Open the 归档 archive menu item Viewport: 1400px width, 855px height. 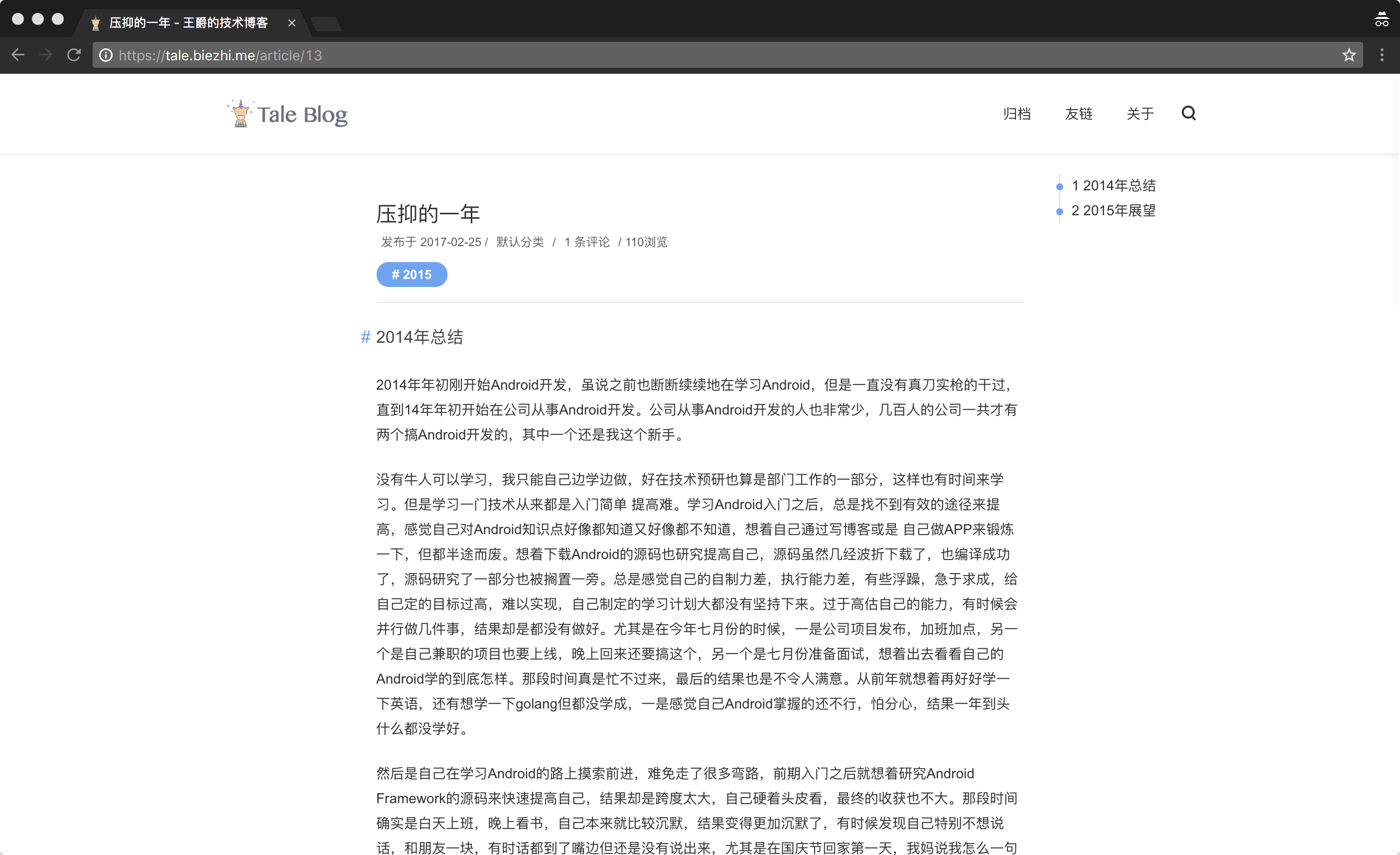tap(1016, 114)
